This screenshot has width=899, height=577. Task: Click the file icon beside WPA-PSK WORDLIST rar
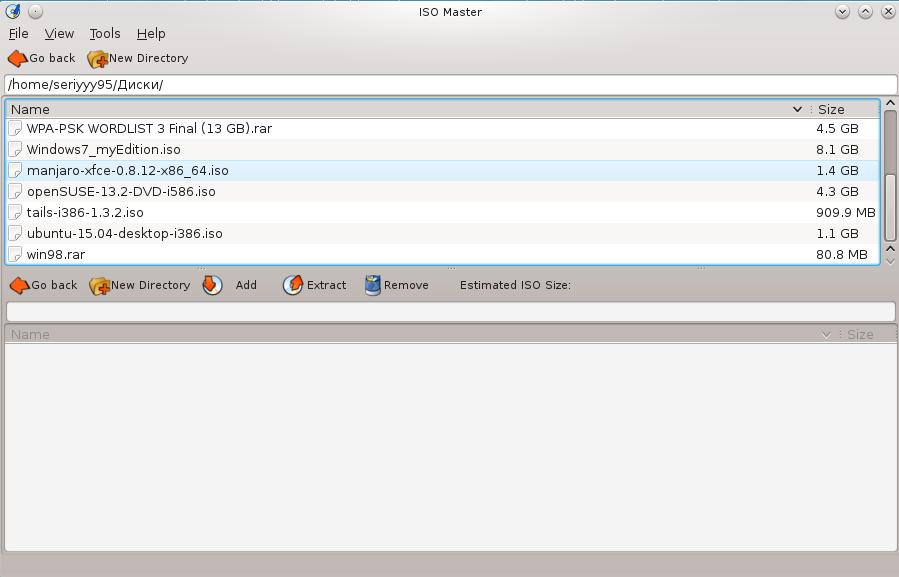tap(15, 128)
